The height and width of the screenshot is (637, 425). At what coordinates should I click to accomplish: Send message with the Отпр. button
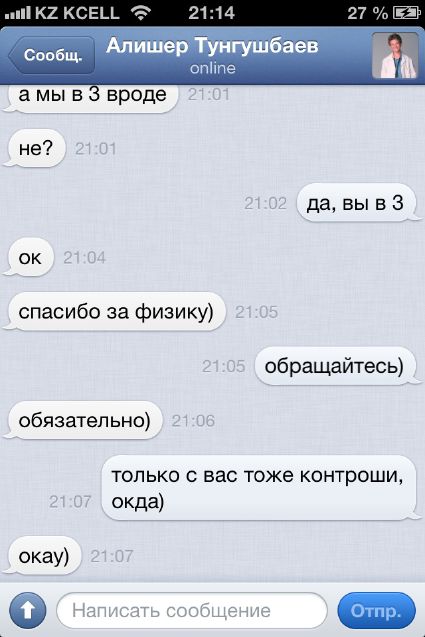(377, 611)
